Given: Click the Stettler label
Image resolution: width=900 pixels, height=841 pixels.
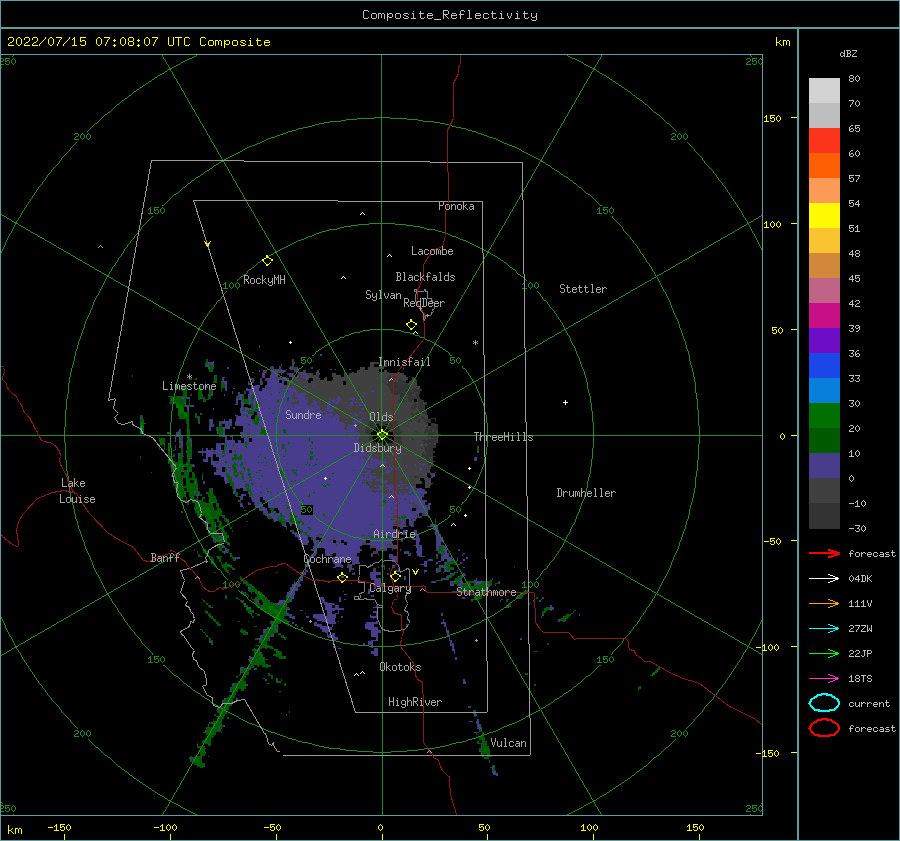Looking at the screenshot, I should pos(583,289).
